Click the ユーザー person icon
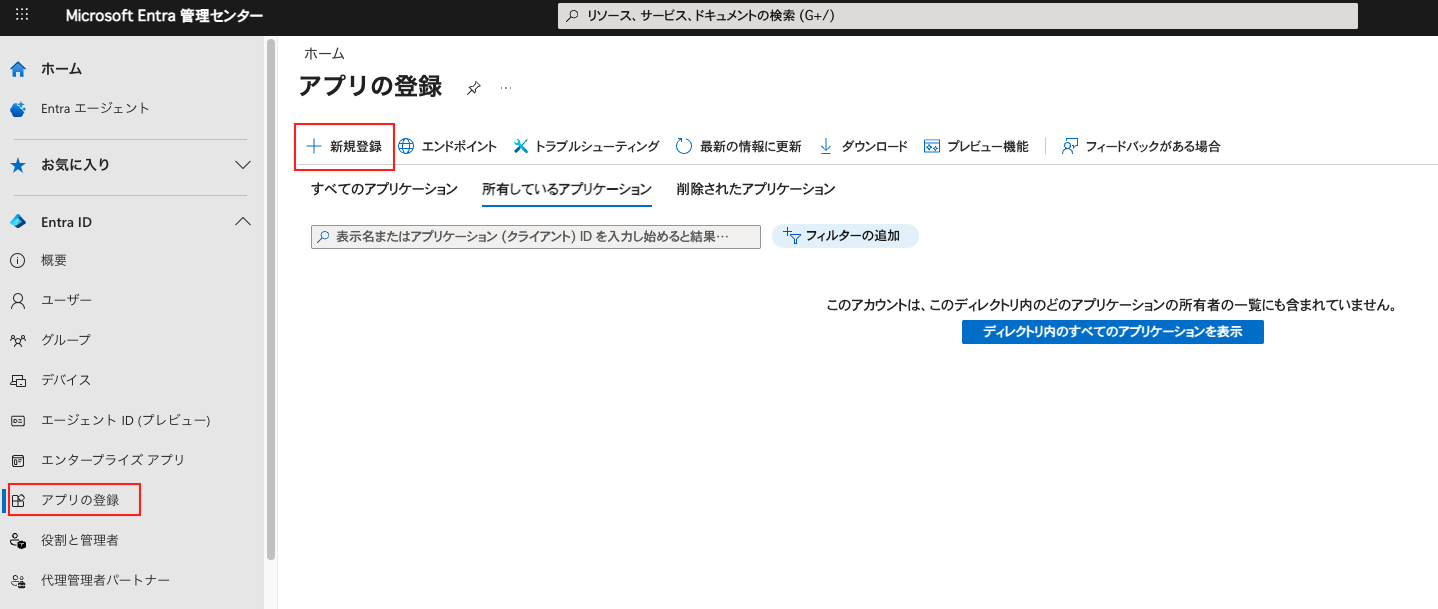1438x609 pixels. 18,301
